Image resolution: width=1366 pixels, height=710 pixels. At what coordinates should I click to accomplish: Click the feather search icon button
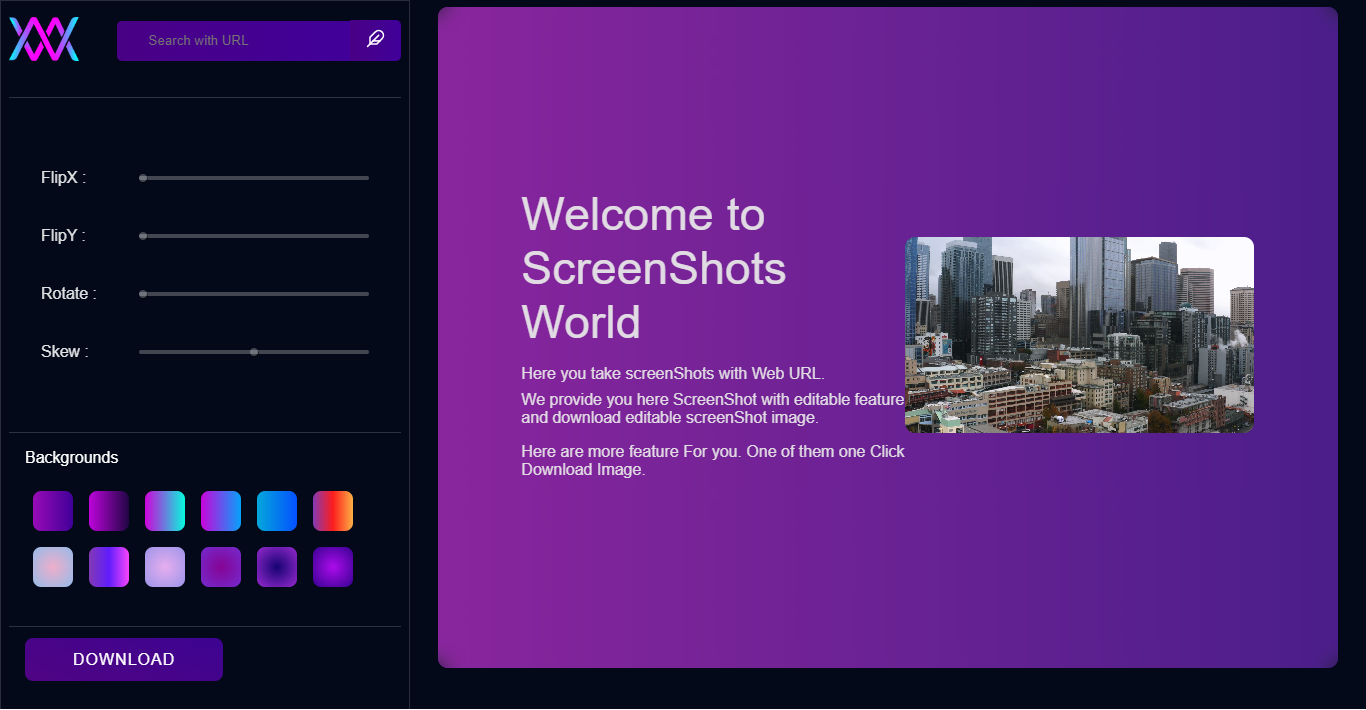tap(375, 40)
